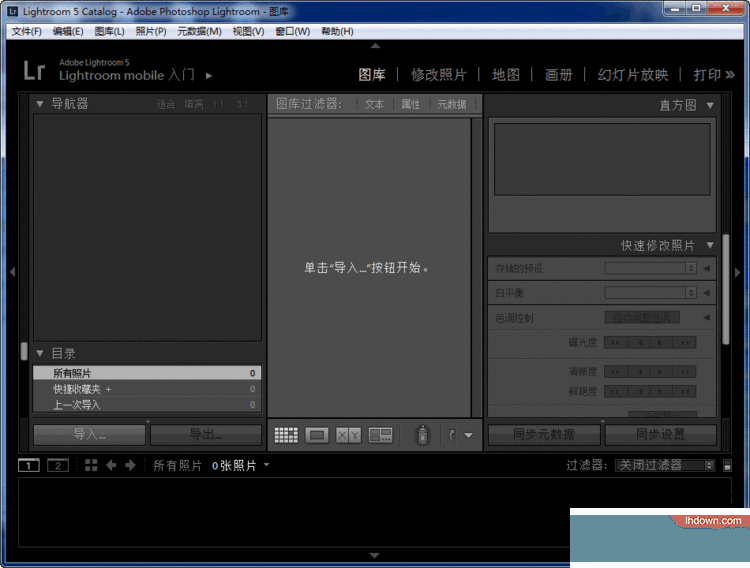Collapse the Histogram (直方图) panel

pos(710,105)
